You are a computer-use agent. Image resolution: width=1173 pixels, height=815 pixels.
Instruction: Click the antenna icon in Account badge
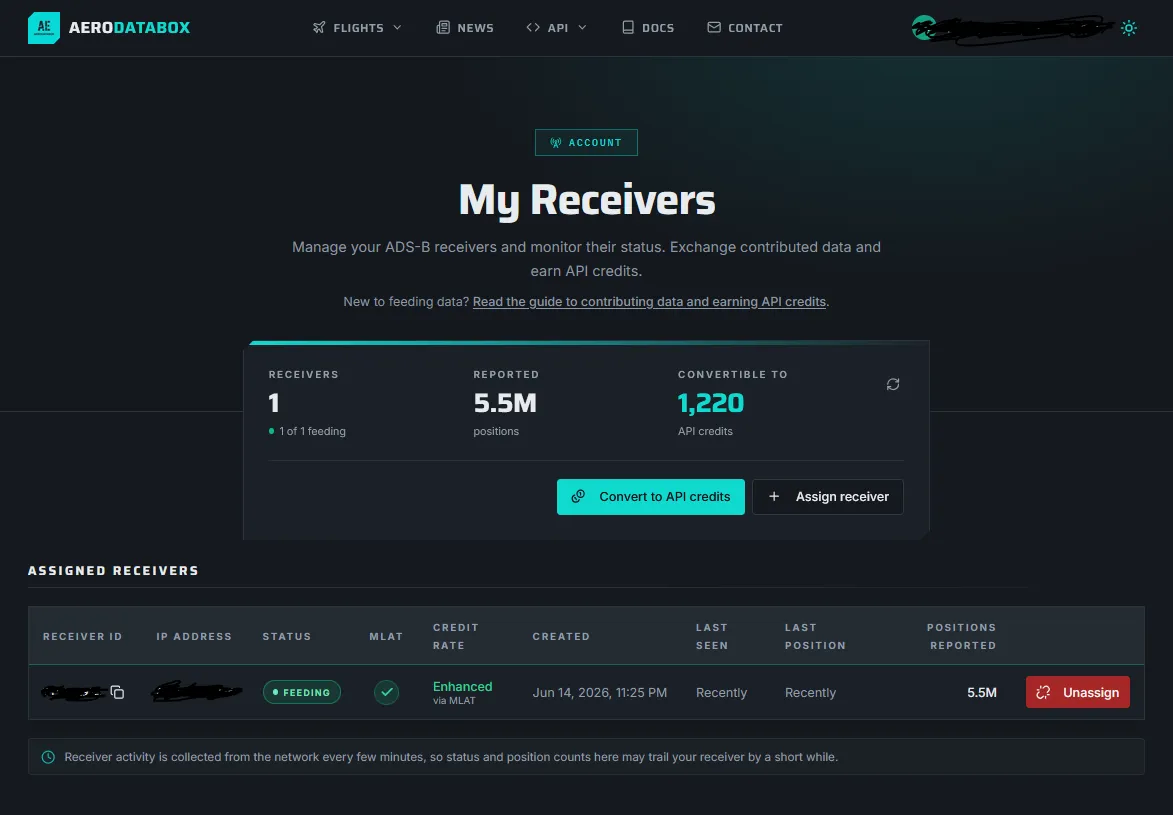click(x=556, y=142)
